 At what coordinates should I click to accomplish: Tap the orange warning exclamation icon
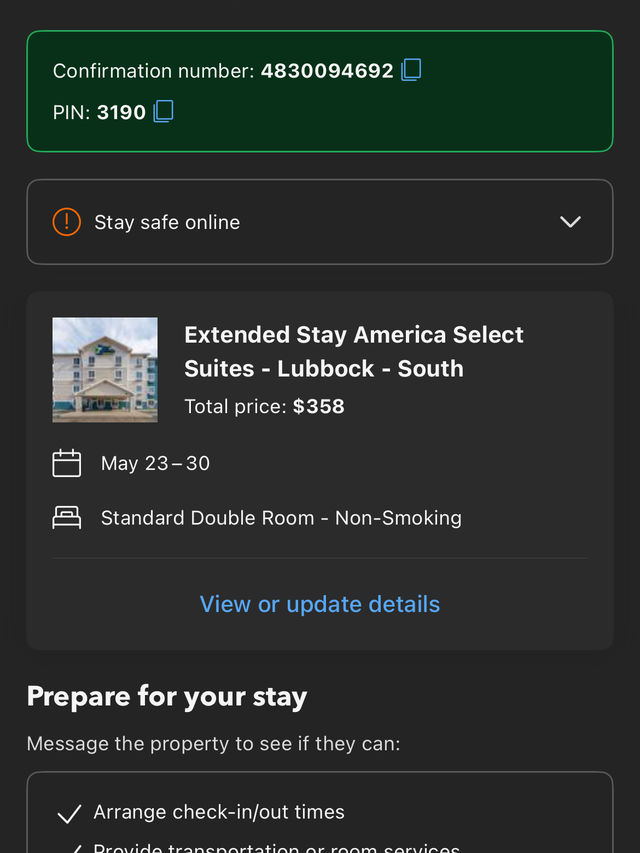66,222
